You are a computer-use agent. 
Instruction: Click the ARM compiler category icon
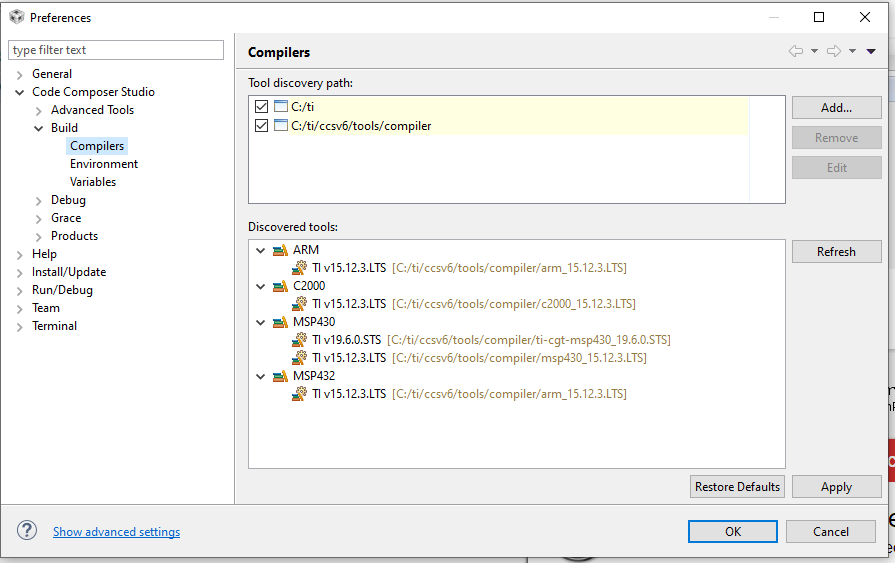pos(280,250)
